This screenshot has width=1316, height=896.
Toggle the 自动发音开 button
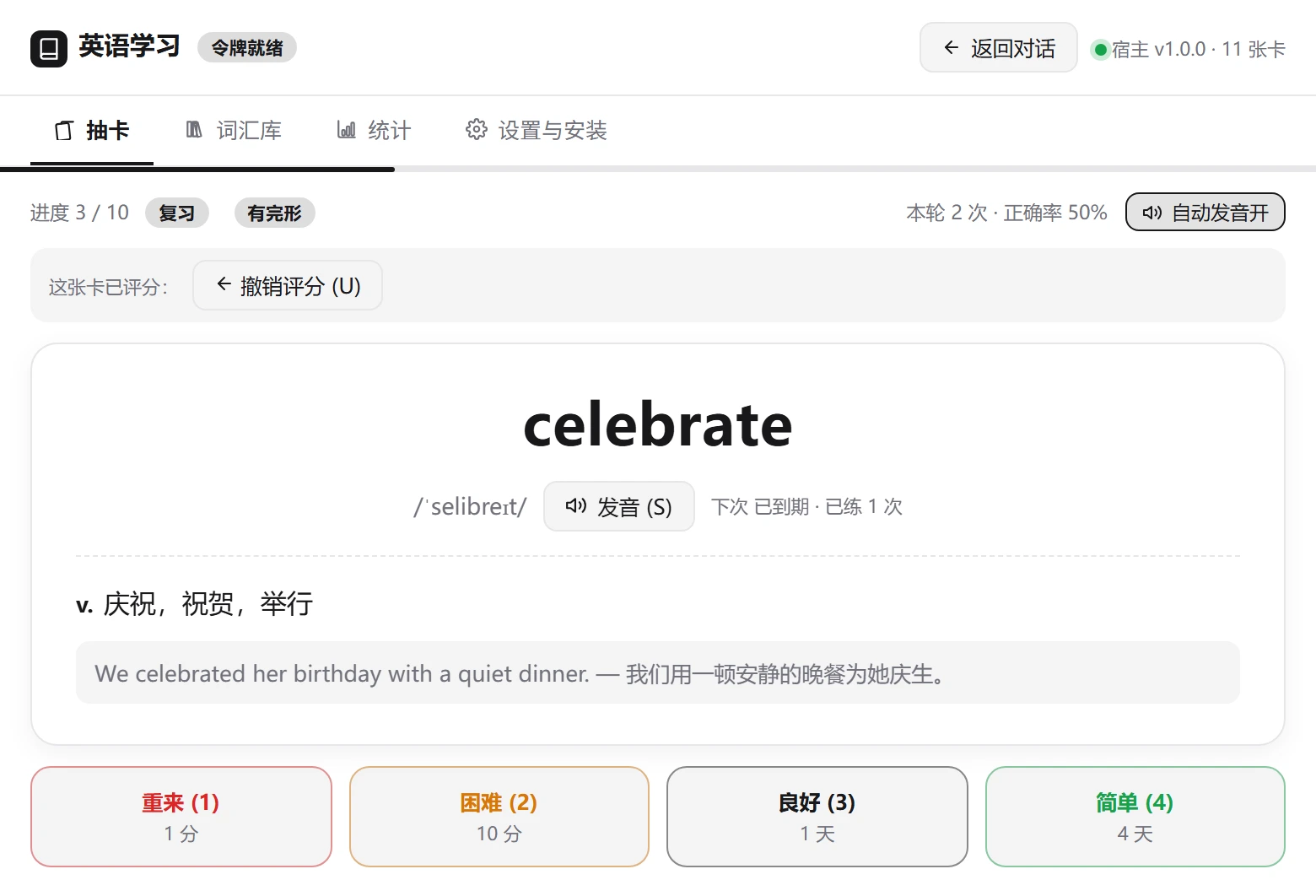1205,212
